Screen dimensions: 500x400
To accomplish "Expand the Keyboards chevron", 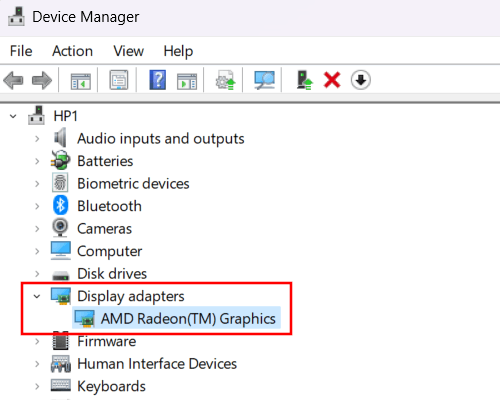I will pos(37,386).
